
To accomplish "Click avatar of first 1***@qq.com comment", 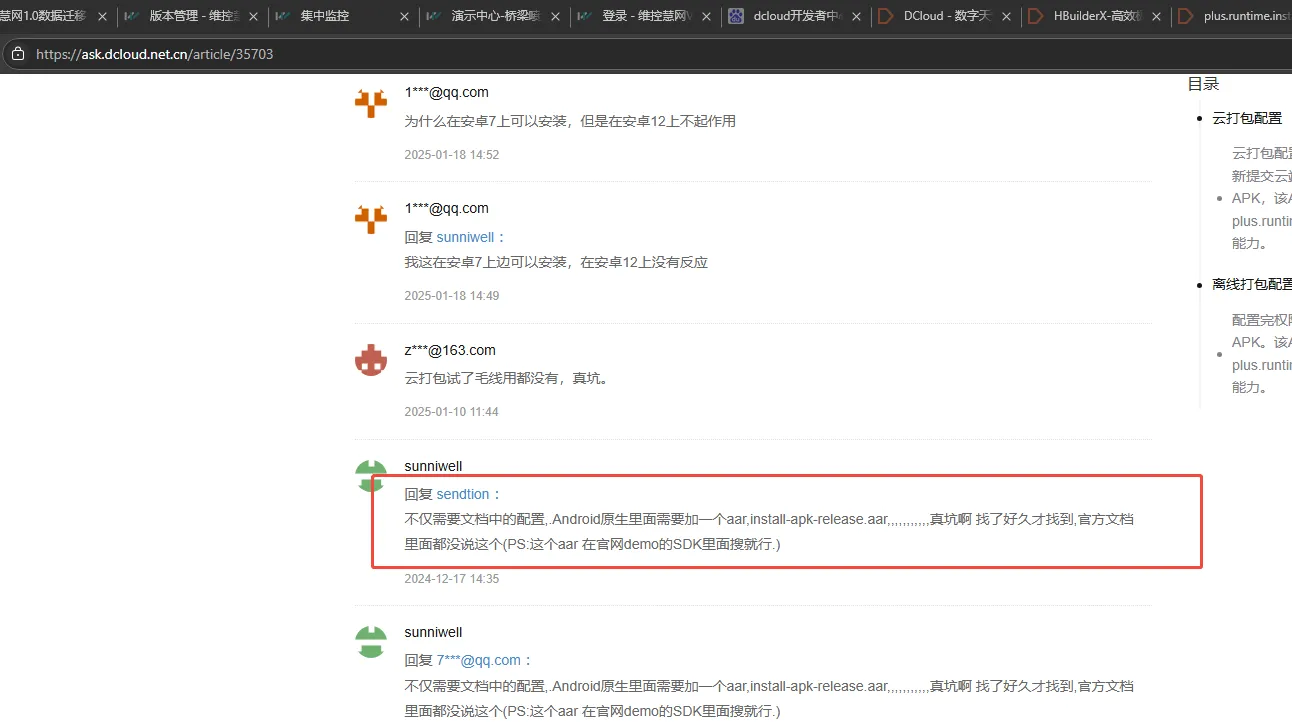I will pyautogui.click(x=371, y=103).
